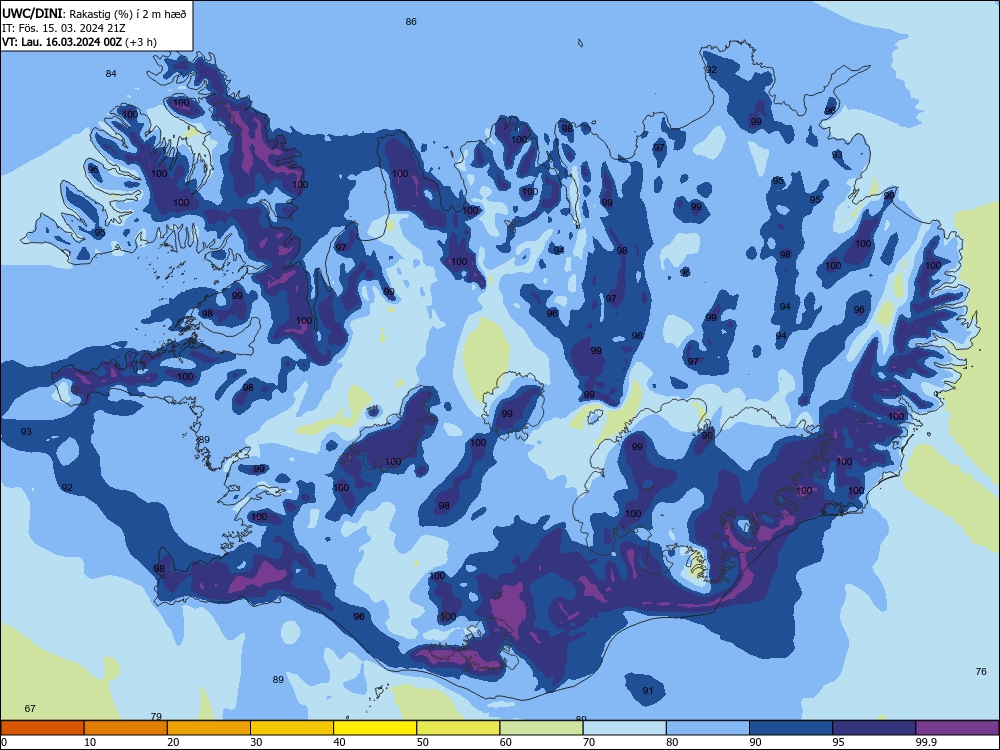This screenshot has width=1000, height=750.
Task: Select the legend tick label 80
Action: (672, 742)
